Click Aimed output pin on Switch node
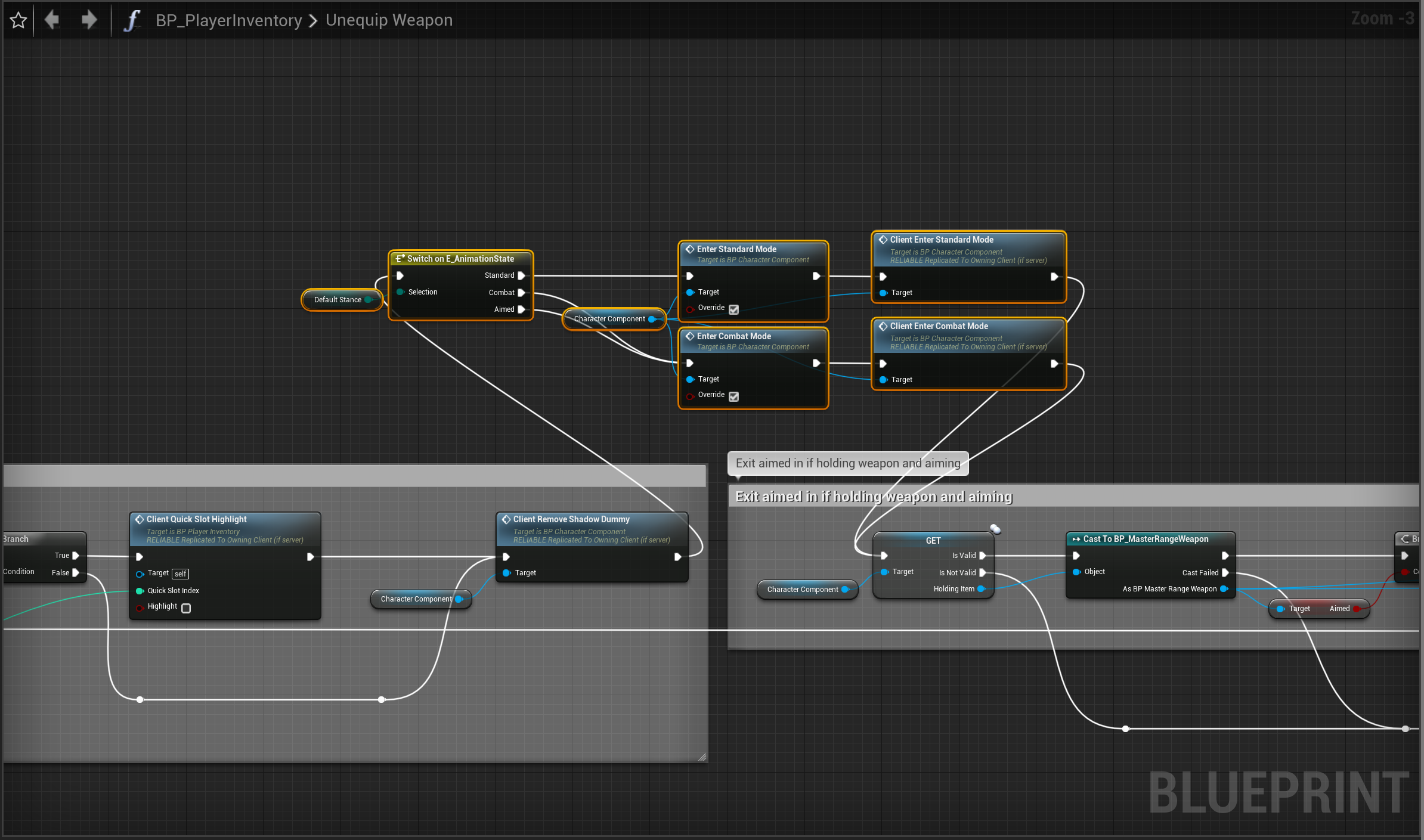Image resolution: width=1424 pixels, height=840 pixels. (521, 309)
